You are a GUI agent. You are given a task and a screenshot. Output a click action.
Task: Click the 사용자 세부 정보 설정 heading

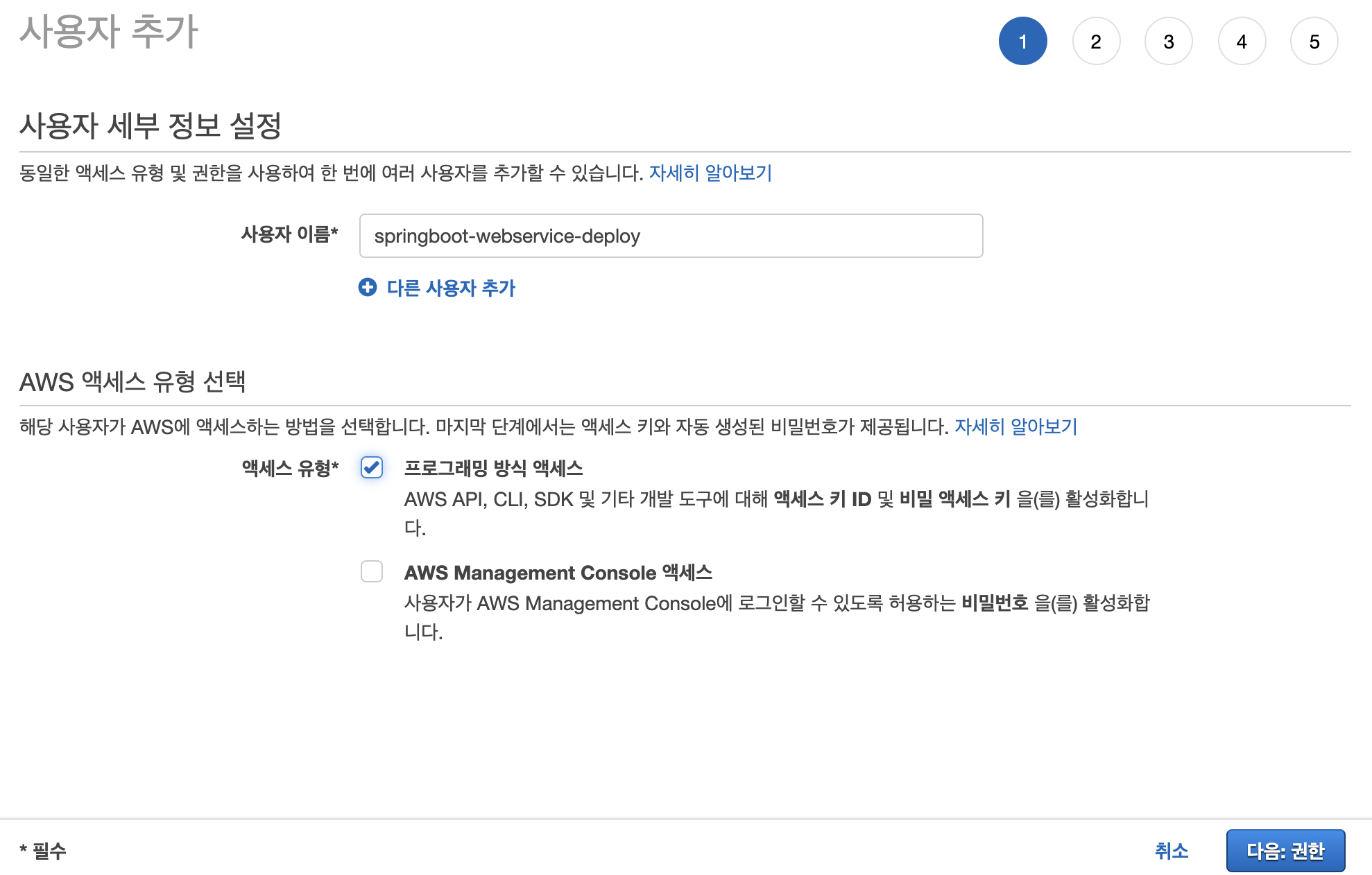point(151,126)
